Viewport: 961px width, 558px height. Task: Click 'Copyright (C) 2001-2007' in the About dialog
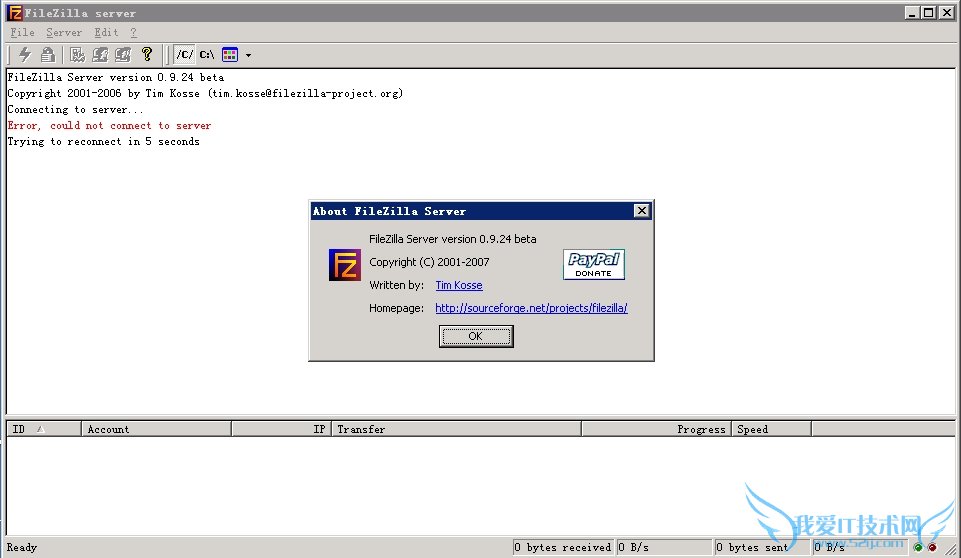click(429, 262)
